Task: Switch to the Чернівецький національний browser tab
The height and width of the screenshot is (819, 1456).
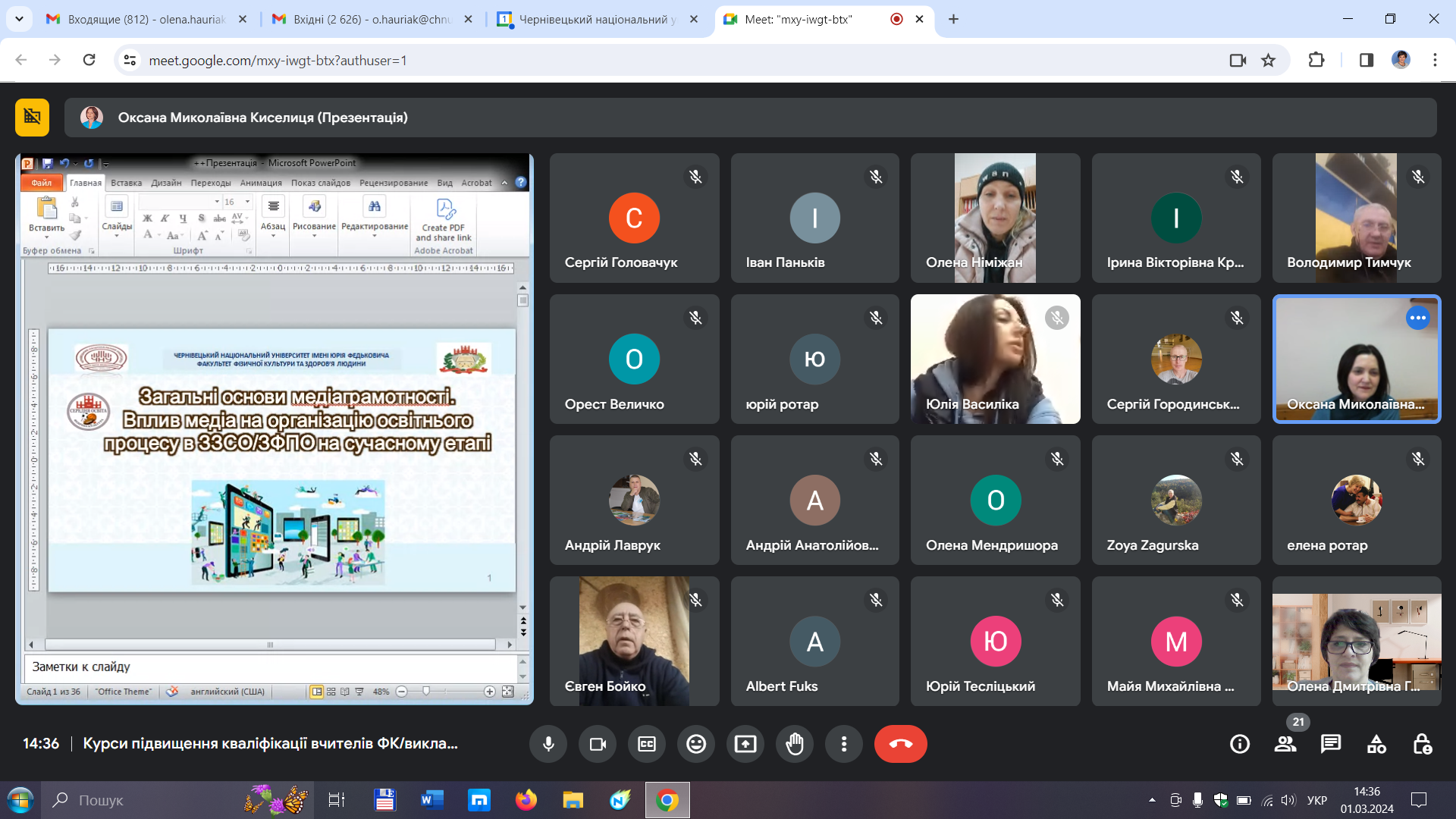Action: coord(596,19)
